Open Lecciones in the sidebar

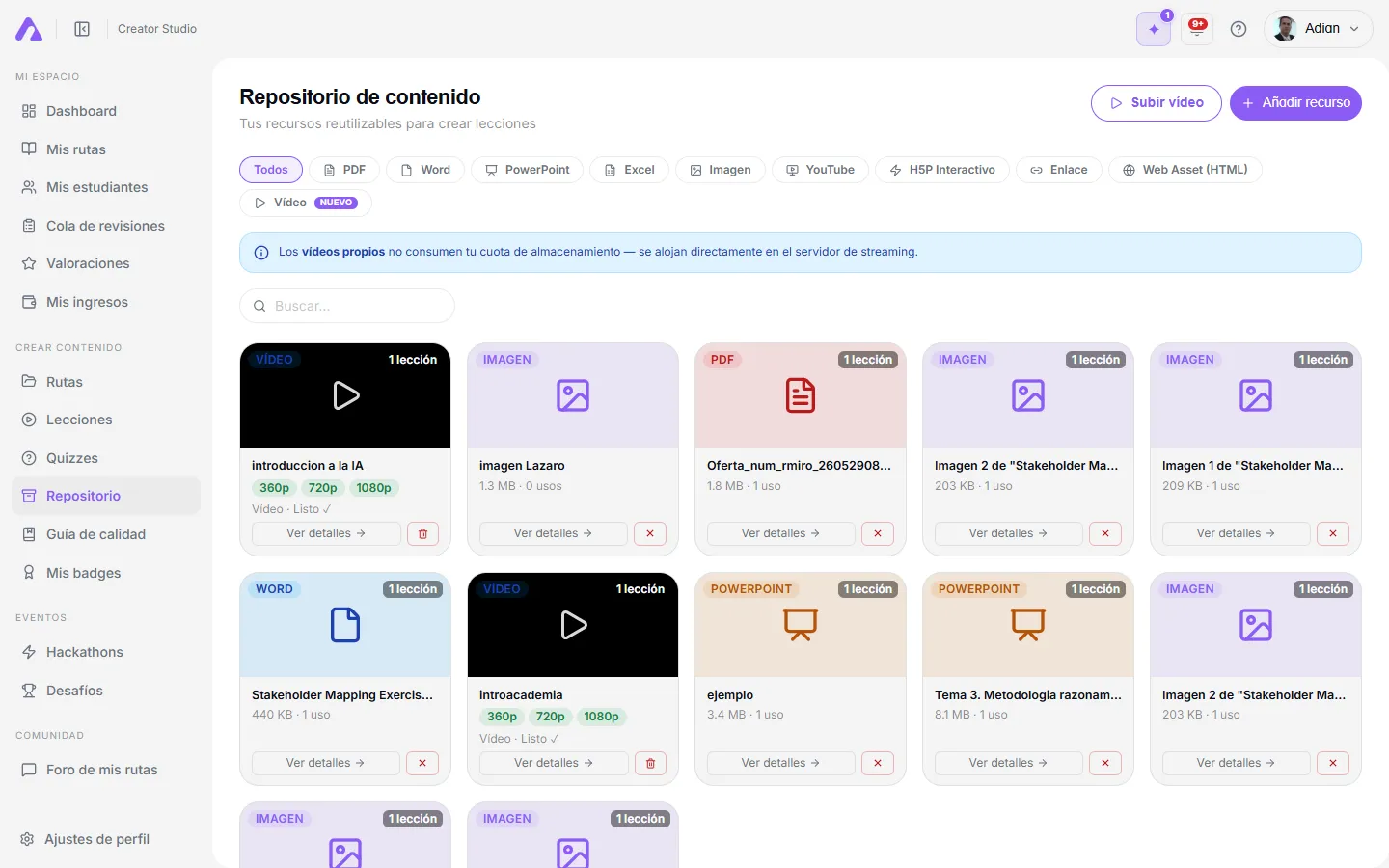point(106,420)
